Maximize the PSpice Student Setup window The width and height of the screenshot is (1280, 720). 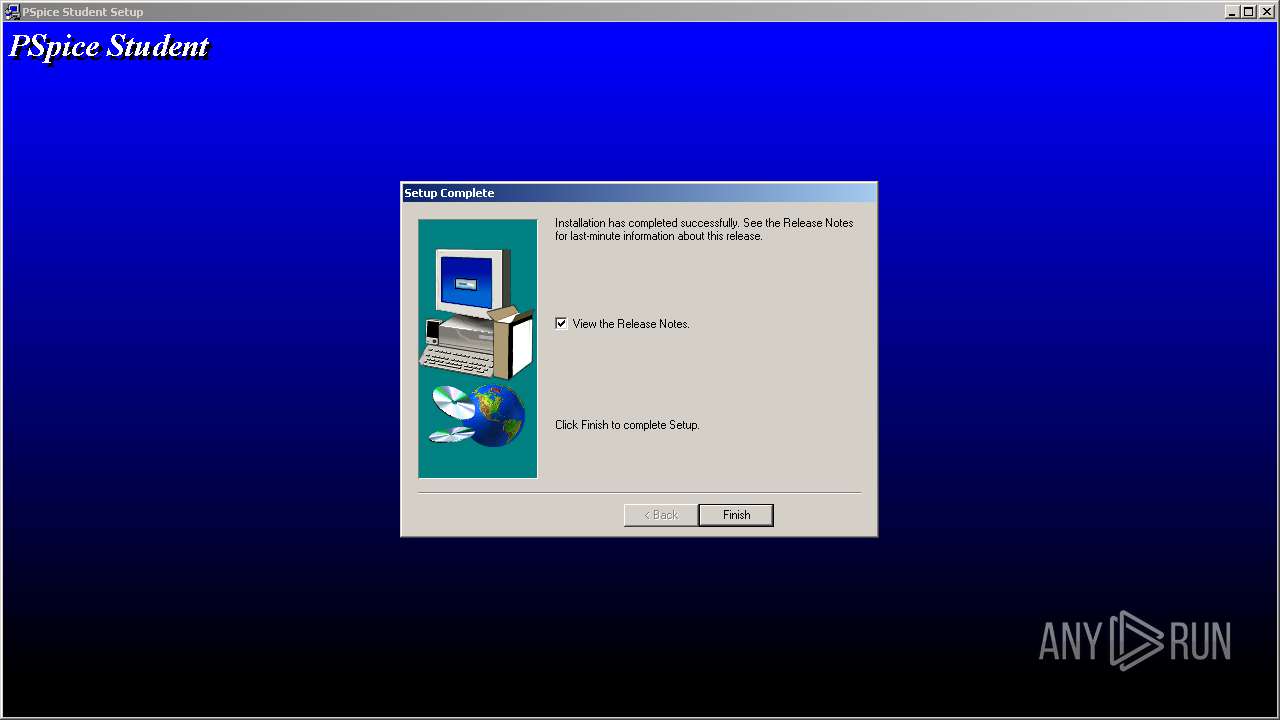click(x=1248, y=11)
